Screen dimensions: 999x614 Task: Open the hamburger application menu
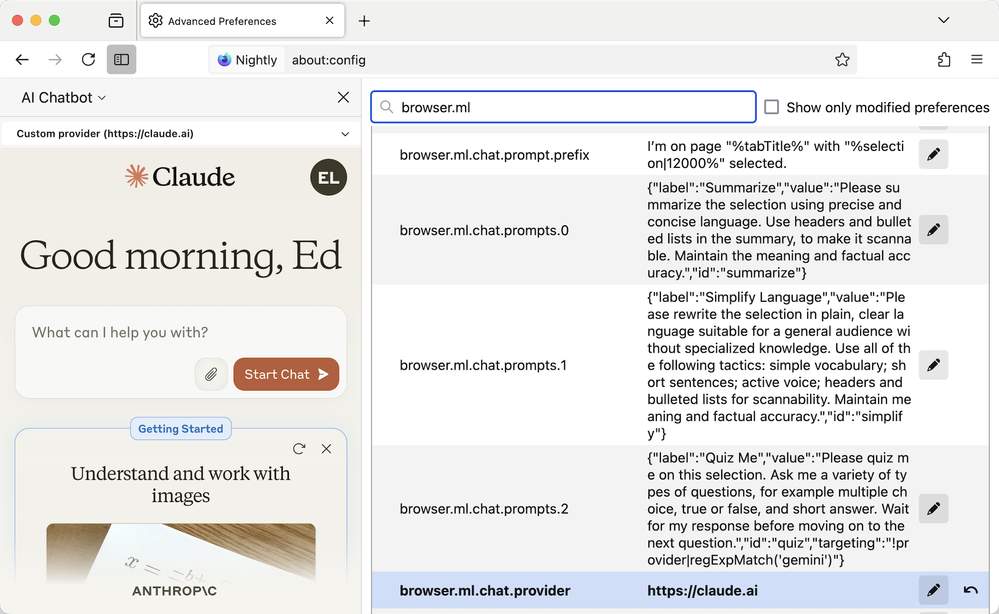tap(977, 60)
